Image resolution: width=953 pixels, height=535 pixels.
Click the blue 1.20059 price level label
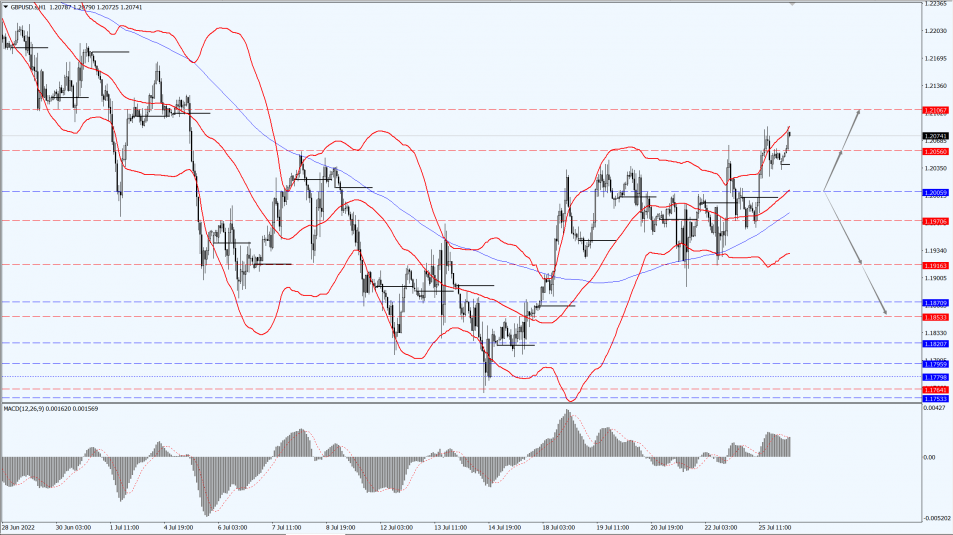pos(933,191)
